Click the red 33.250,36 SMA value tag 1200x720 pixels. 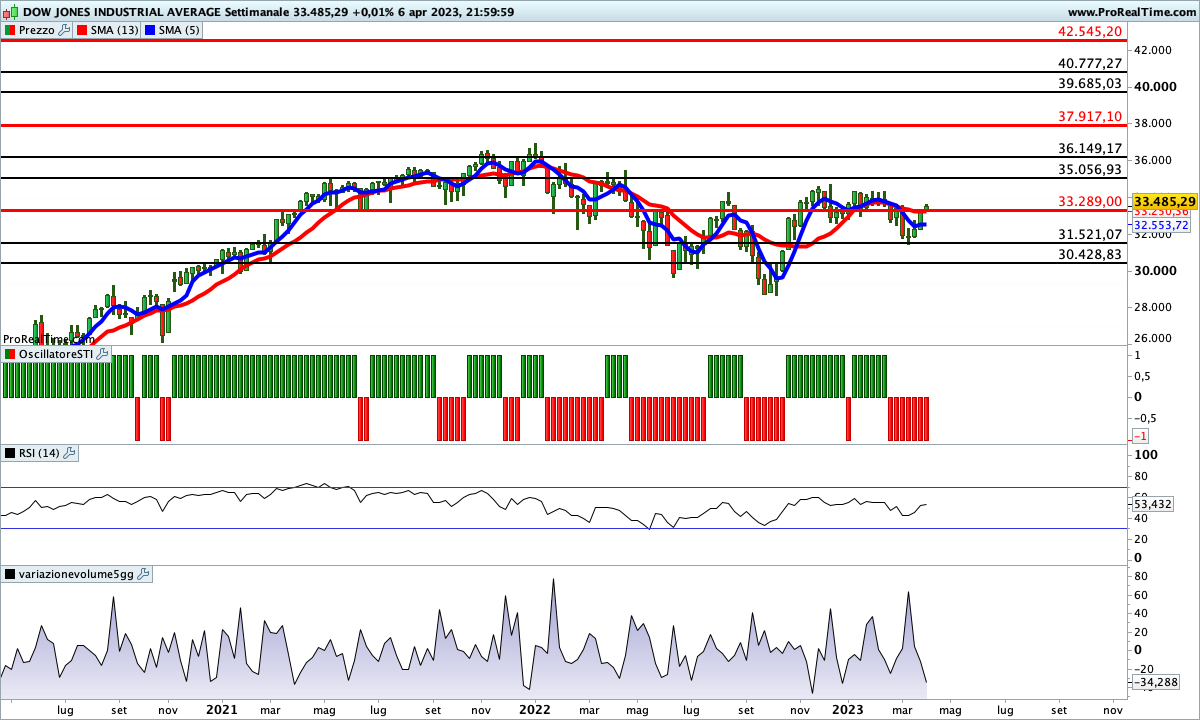pyautogui.click(x=1161, y=212)
